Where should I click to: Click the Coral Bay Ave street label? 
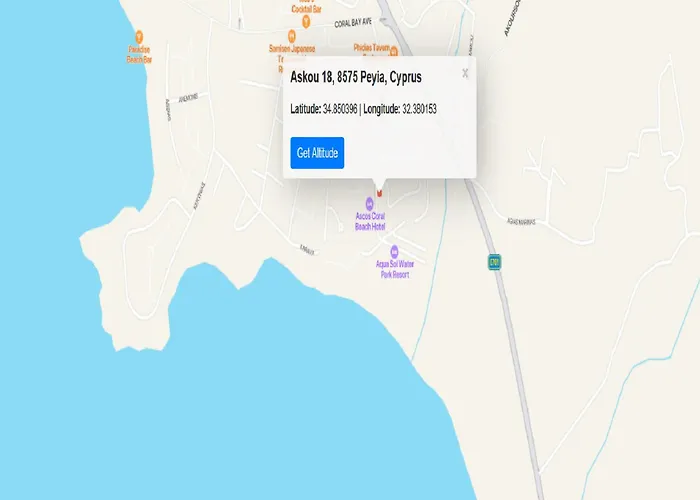[353, 22]
